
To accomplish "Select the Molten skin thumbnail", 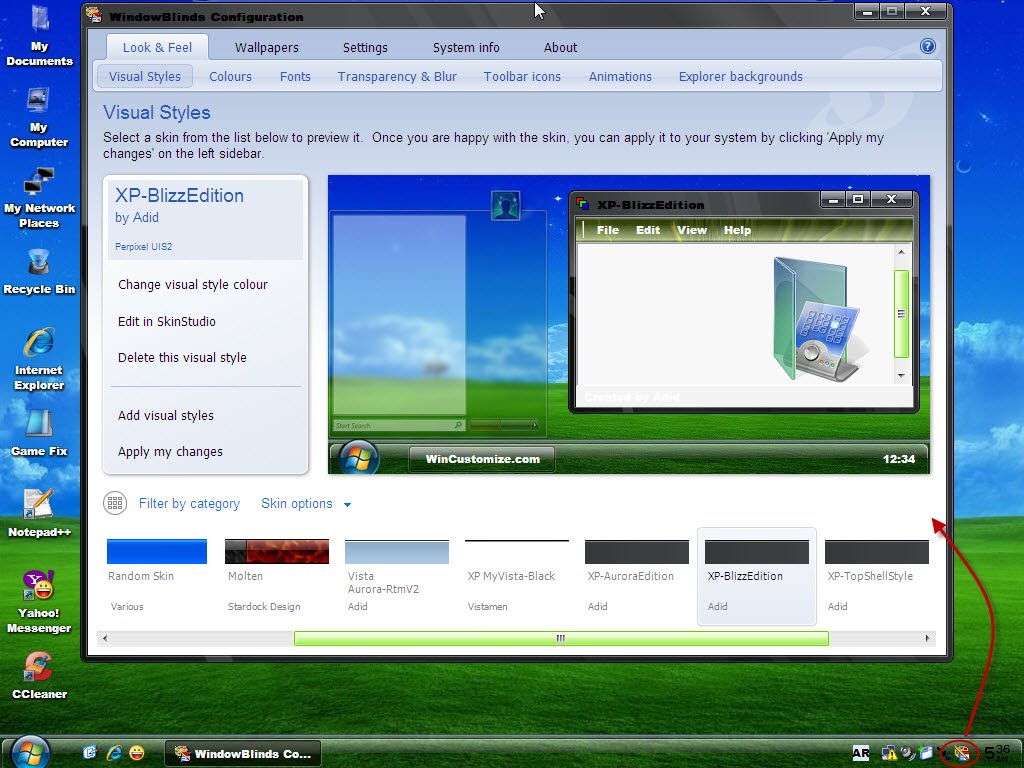I will [x=276, y=551].
